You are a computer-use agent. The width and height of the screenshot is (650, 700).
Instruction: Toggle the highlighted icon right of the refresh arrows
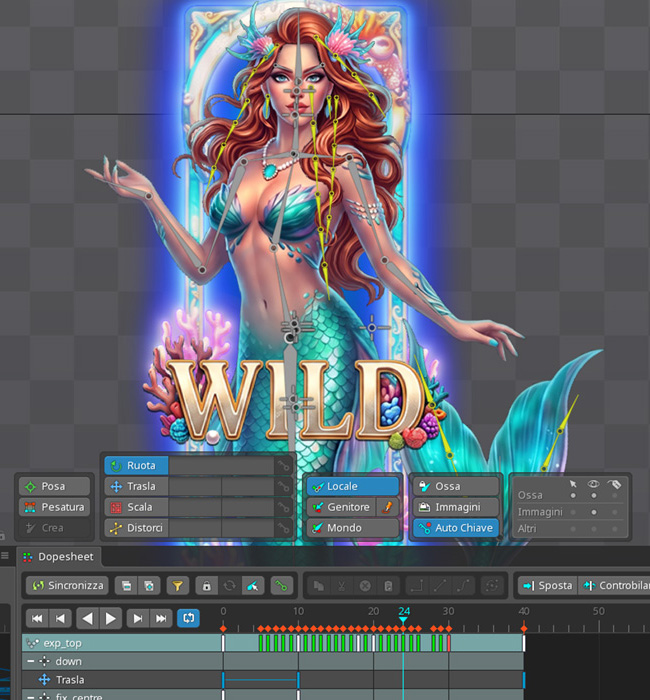[253, 585]
